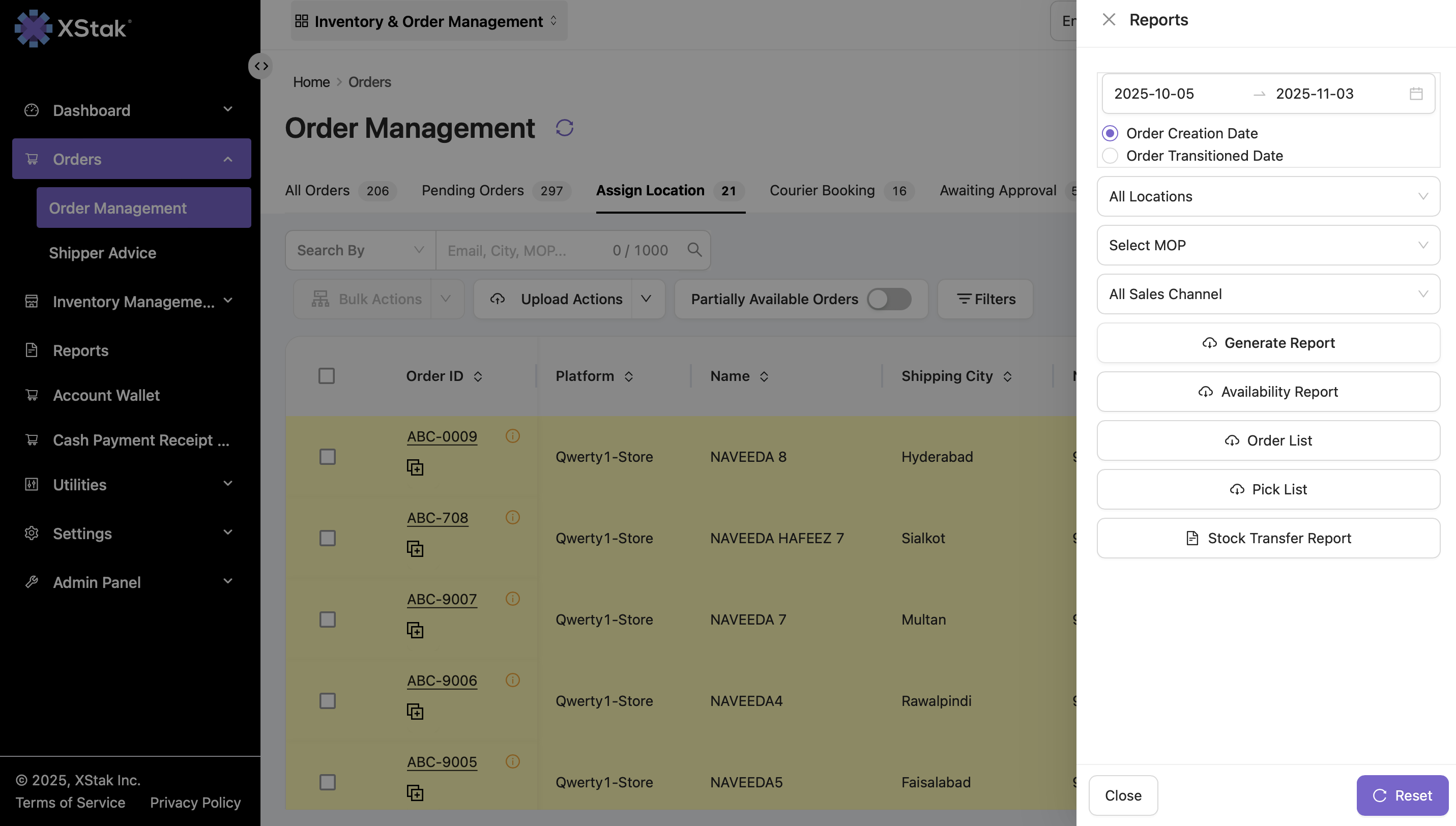The width and height of the screenshot is (1456, 826).
Task: Open the All Locations dropdown
Action: point(1268,196)
